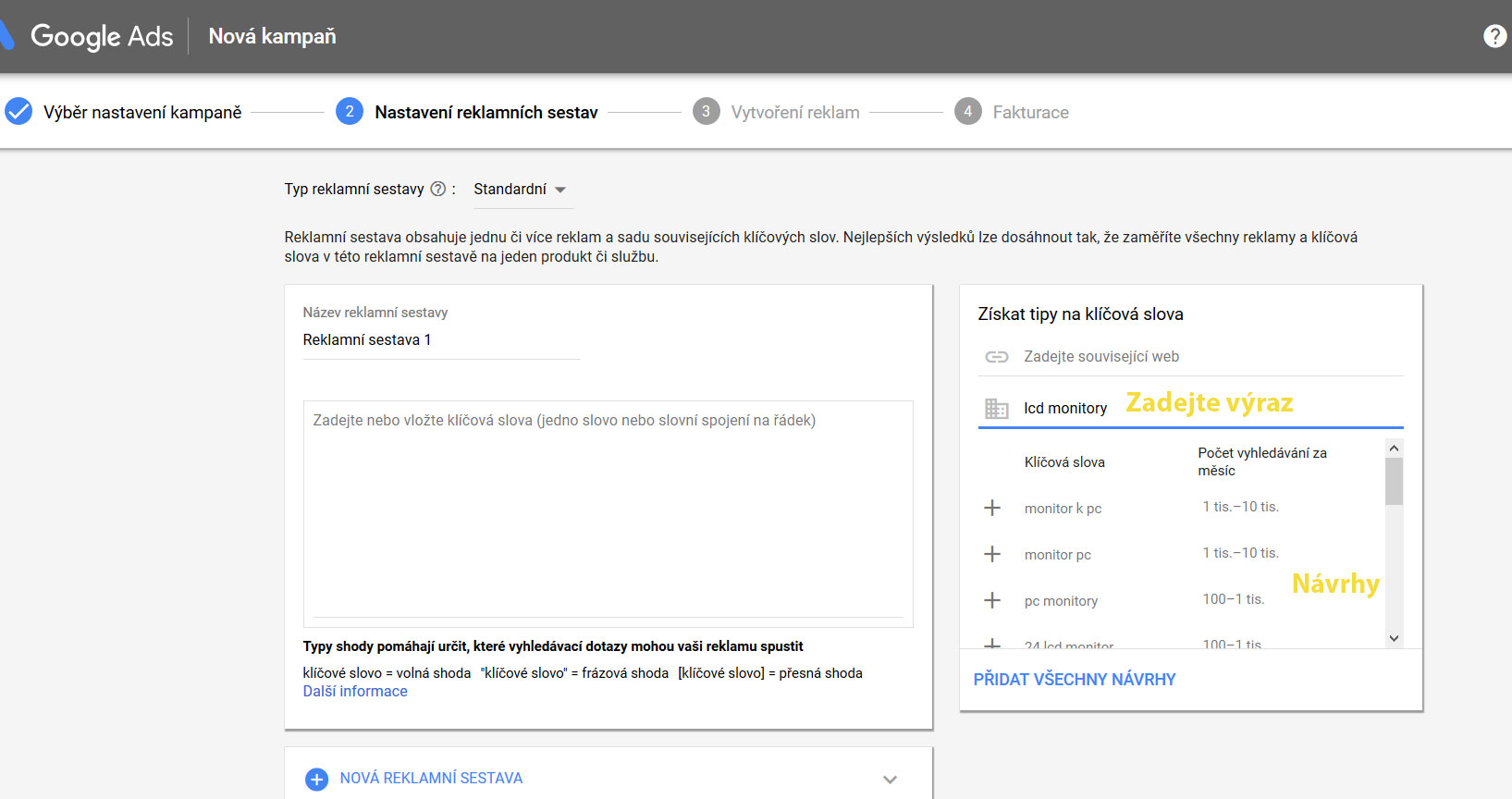Click the link icon beside related website field
The height and width of the screenshot is (799, 1512).
coord(996,357)
